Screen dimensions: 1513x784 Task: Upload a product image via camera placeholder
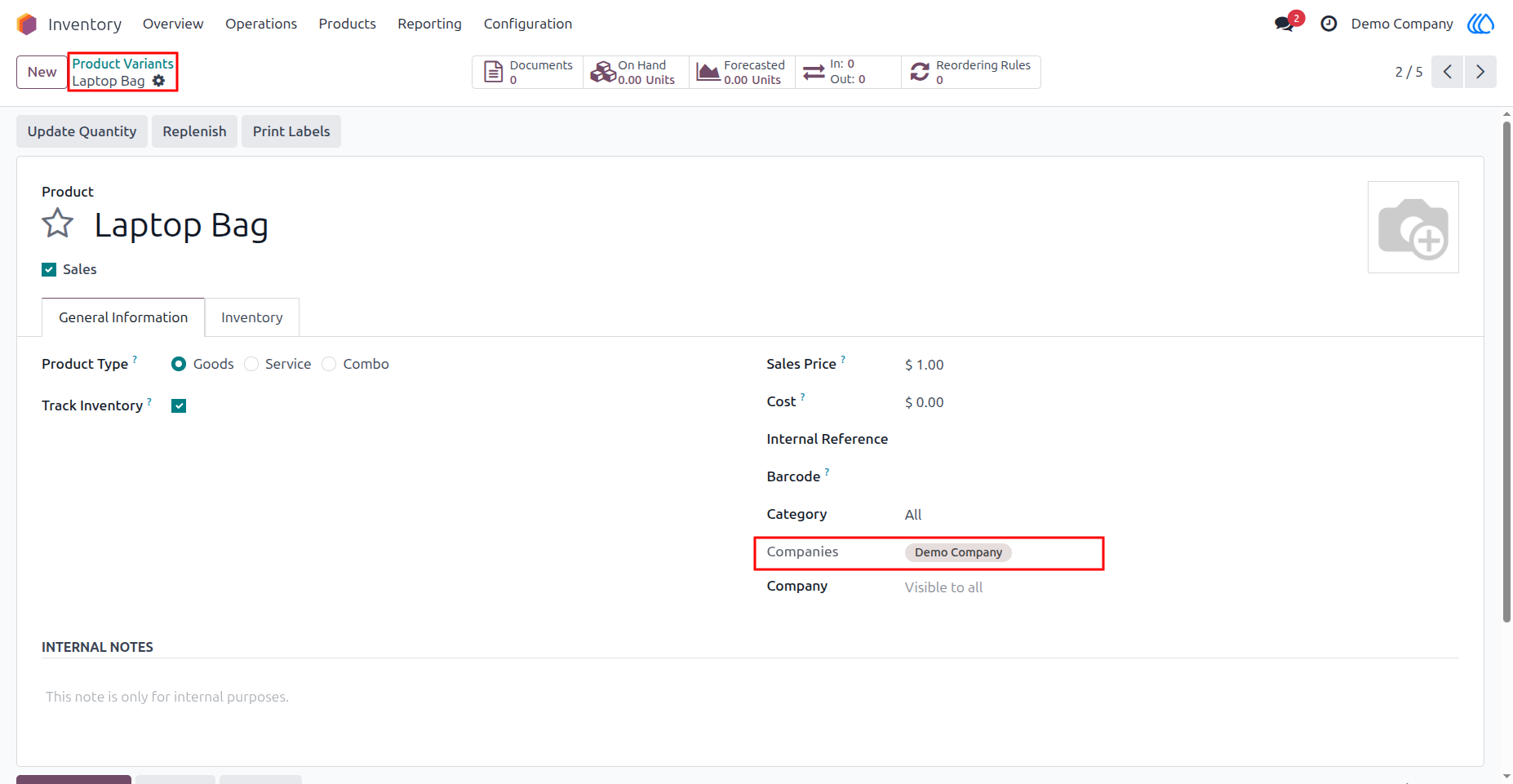1413,228
